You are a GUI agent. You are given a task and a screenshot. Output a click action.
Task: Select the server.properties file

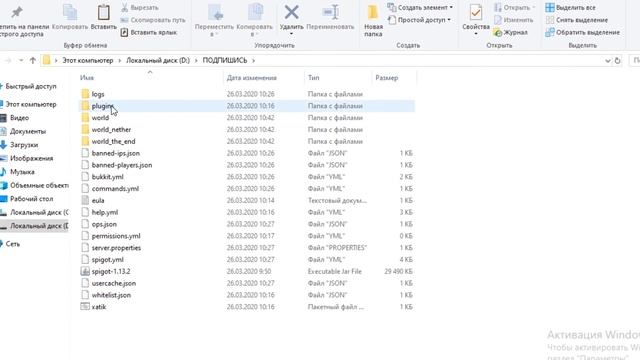point(116,248)
